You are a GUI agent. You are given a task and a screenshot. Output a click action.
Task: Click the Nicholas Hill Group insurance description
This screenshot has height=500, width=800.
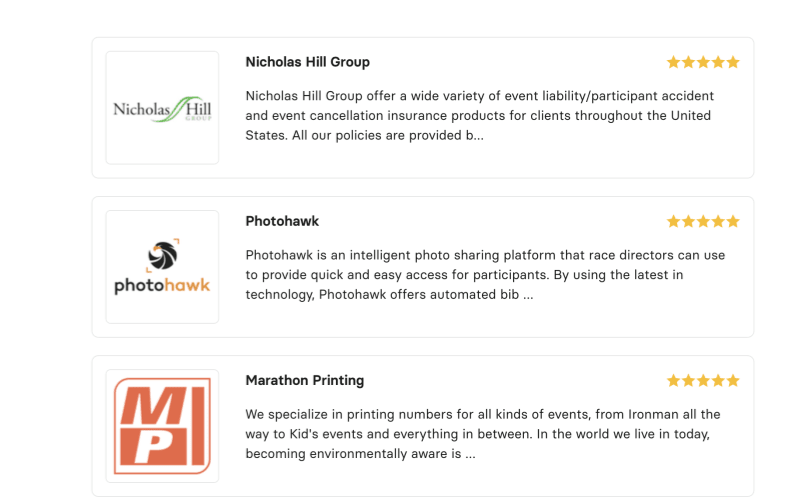pos(480,116)
